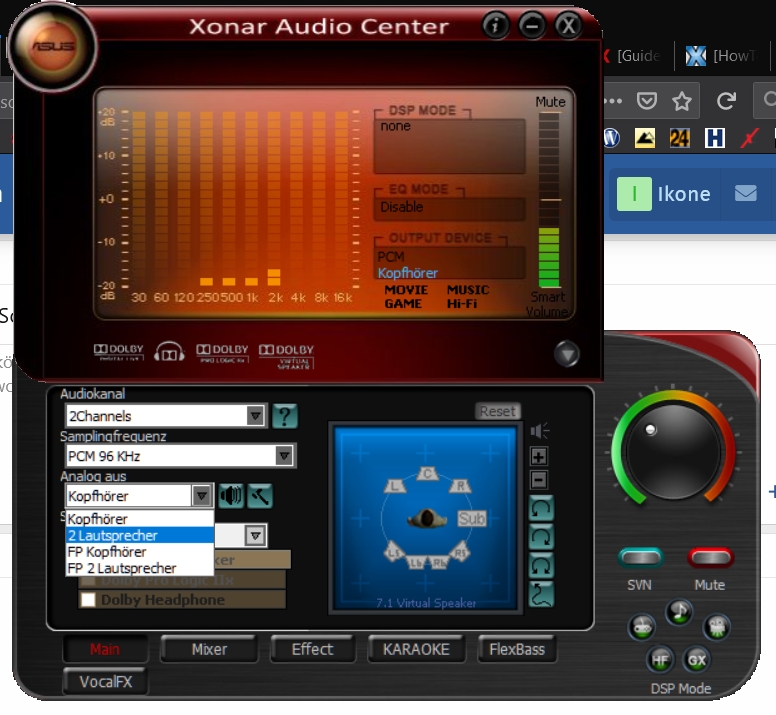Screen dimensions: 776x715
Task: Choose Kopfhörer from the open list
Action: 140,519
